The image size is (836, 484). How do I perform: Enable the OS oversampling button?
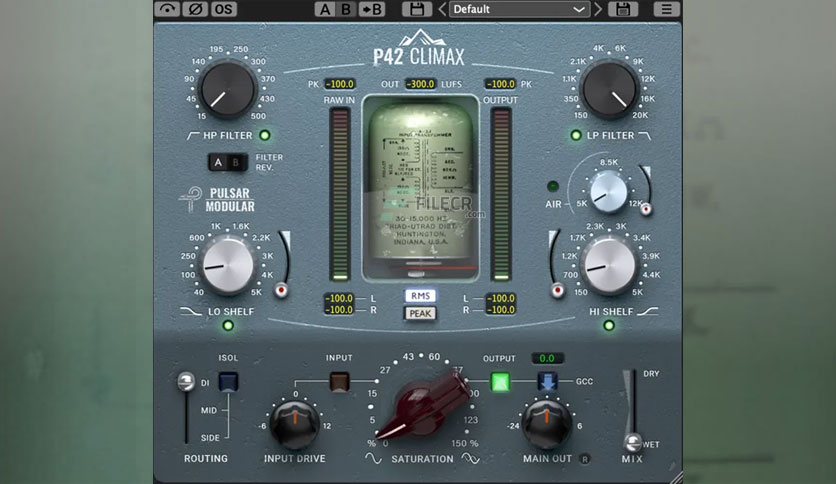pos(223,9)
